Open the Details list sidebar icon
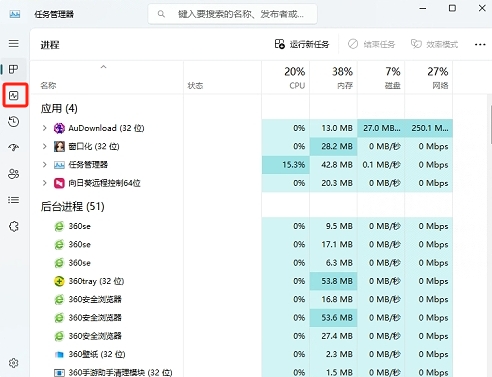Image resolution: width=492 pixels, height=377 pixels. click(x=14, y=200)
